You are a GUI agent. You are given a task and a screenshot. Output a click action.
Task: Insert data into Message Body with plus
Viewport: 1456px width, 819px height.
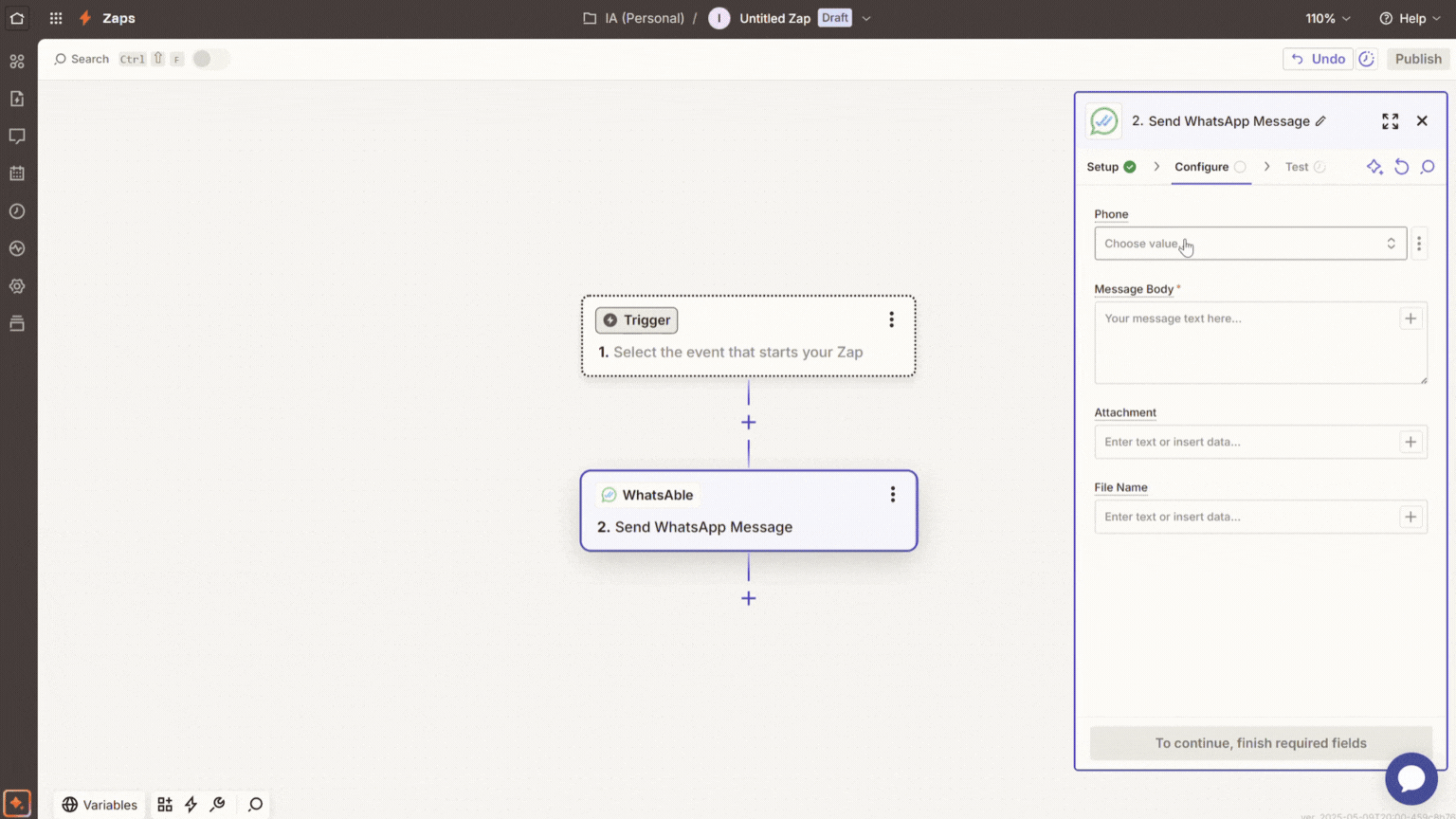pos(1410,318)
